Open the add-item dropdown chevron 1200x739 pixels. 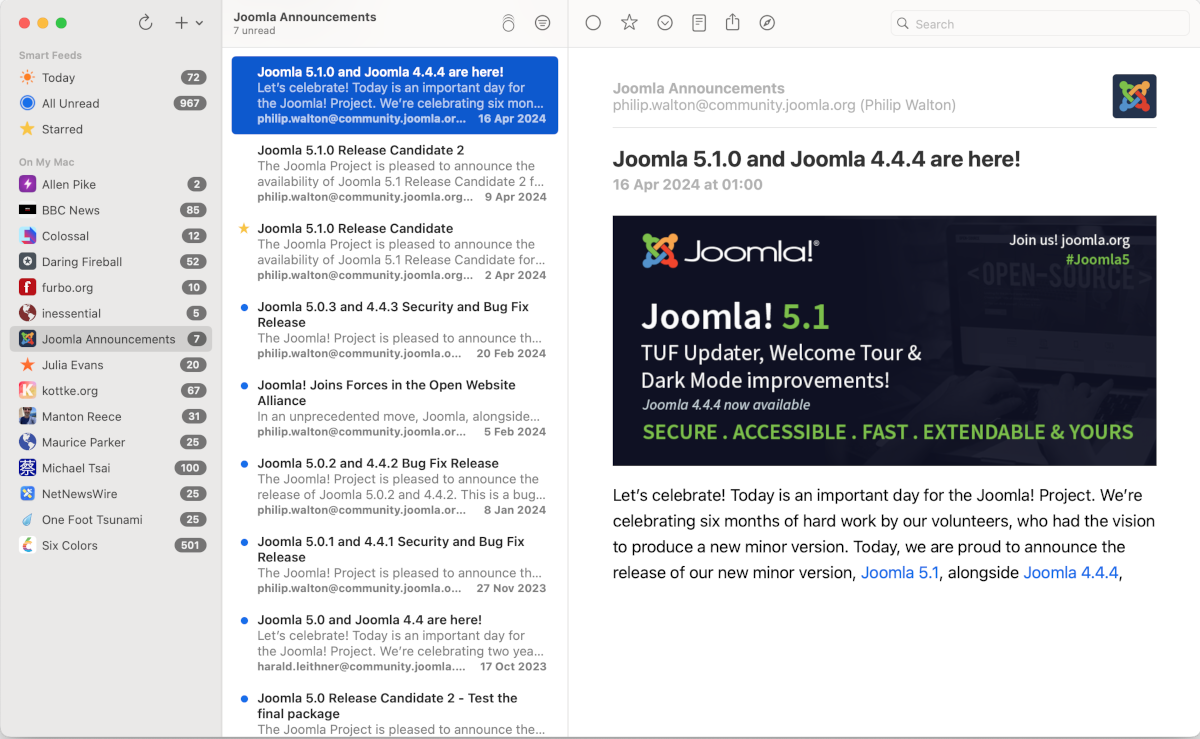point(198,22)
